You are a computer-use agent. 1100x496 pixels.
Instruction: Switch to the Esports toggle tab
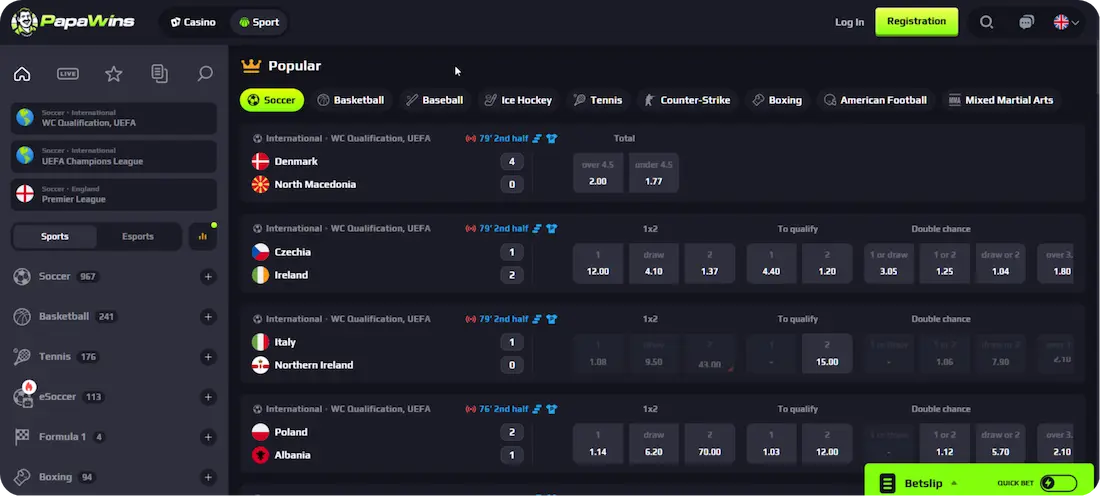point(138,236)
